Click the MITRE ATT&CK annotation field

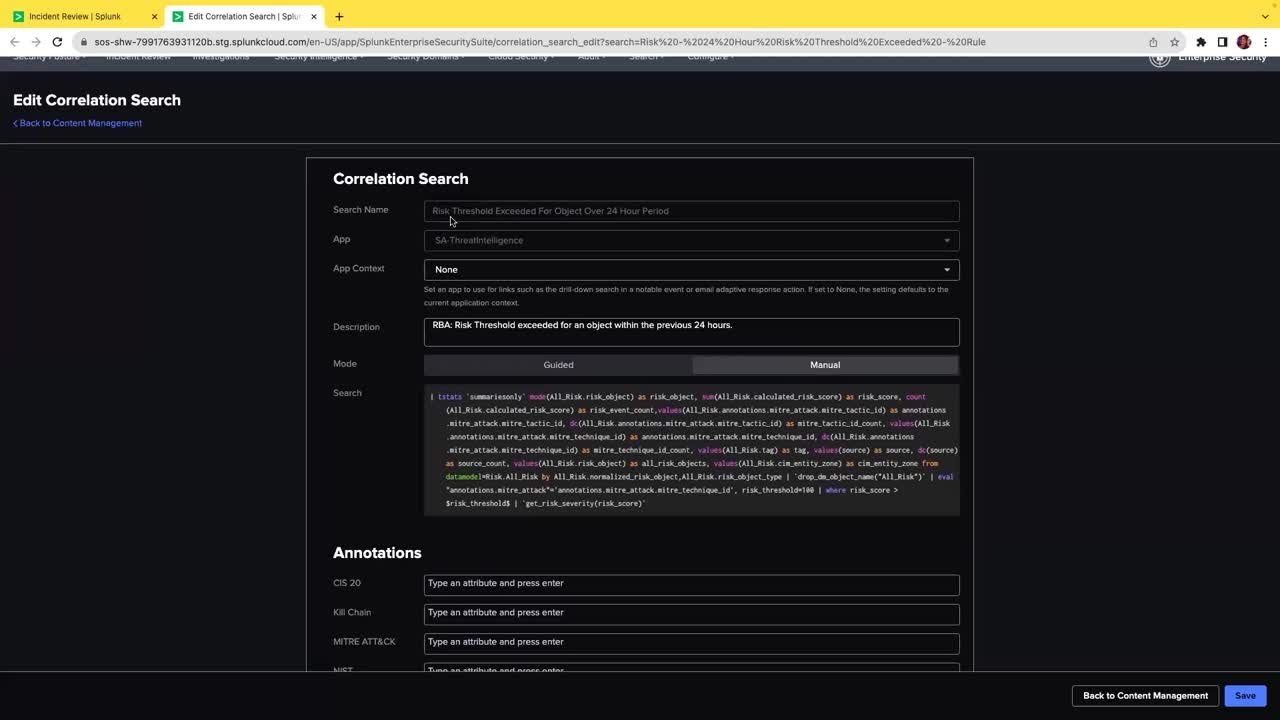click(x=691, y=643)
